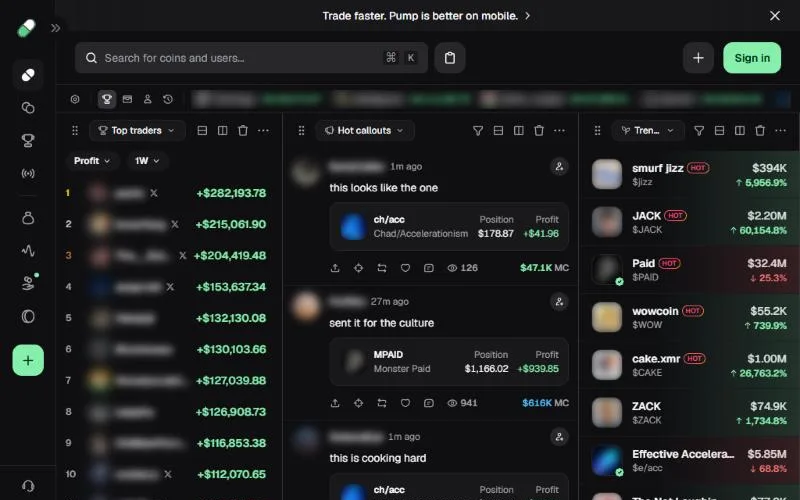Open the circle icon below the hand-coin icon
This screenshot has height=500, width=800.
coord(28,316)
